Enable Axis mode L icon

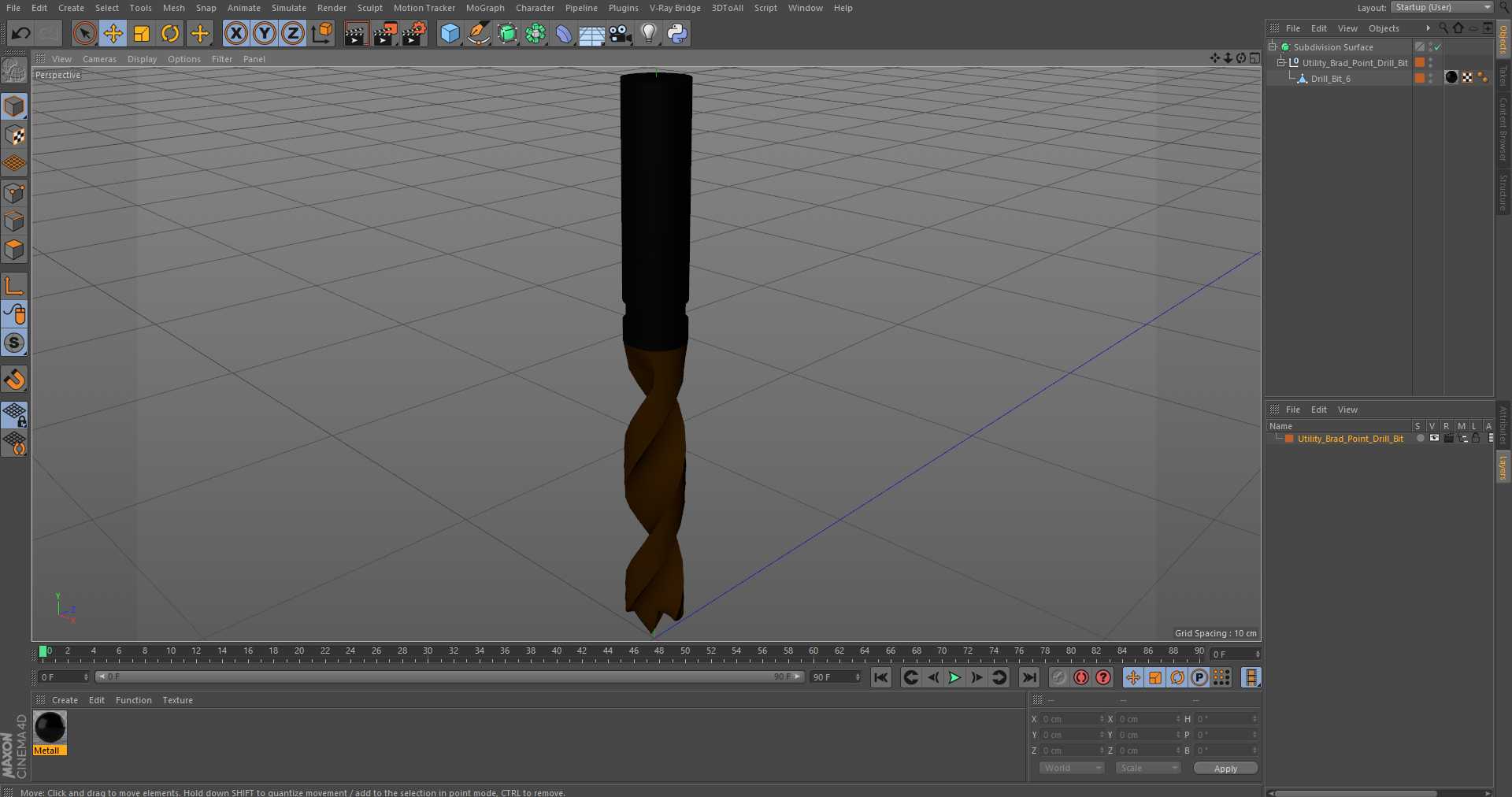[x=14, y=285]
